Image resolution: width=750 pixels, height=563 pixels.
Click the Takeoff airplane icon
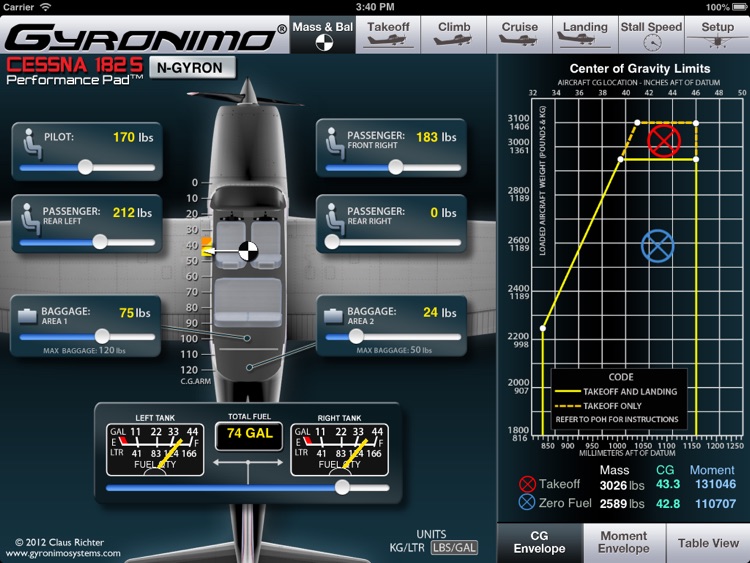388,40
